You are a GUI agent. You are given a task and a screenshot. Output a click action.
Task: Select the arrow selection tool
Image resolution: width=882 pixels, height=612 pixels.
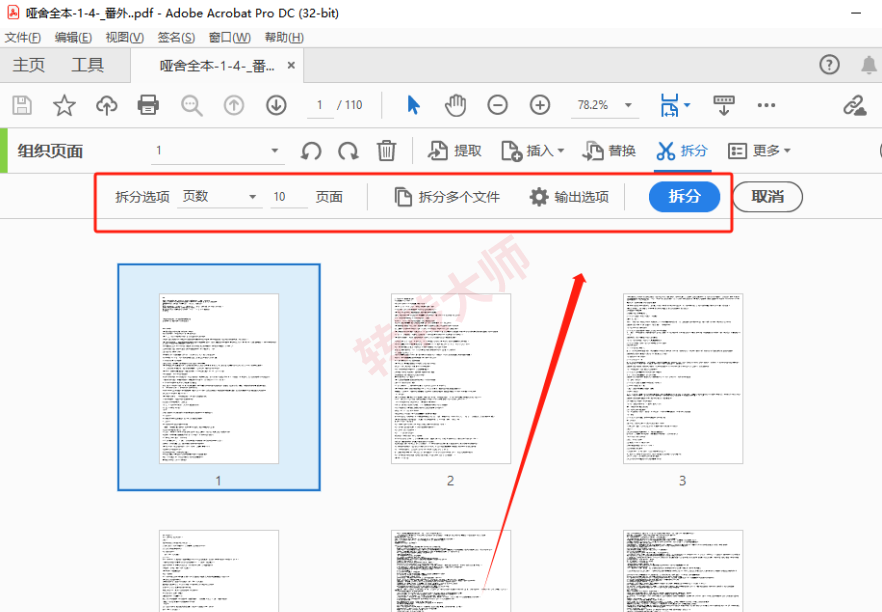[x=413, y=105]
